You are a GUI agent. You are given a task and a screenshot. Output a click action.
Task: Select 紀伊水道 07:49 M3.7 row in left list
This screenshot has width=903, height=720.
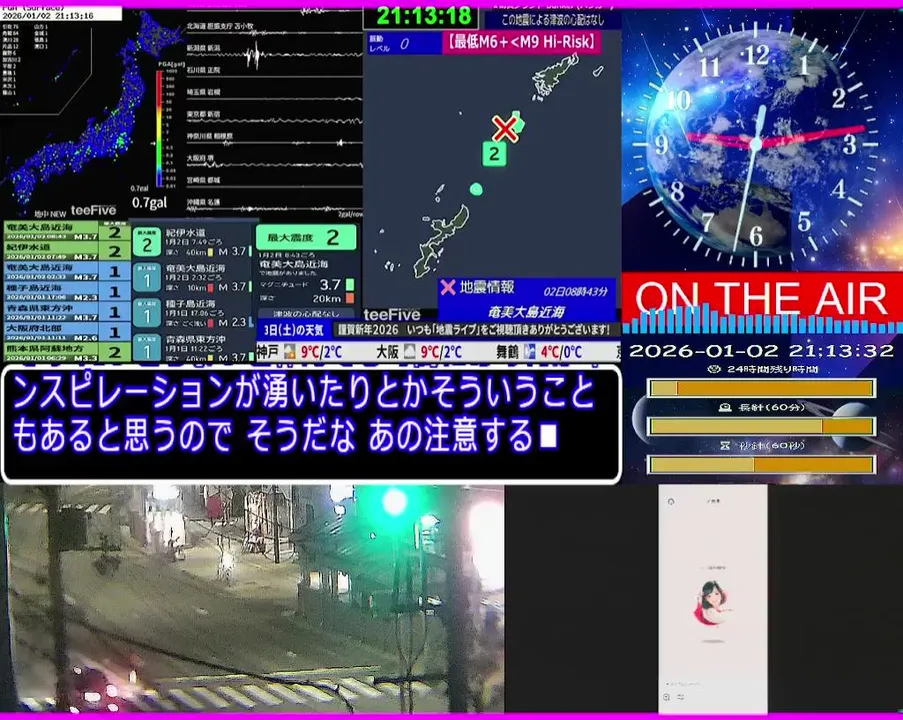click(67, 251)
